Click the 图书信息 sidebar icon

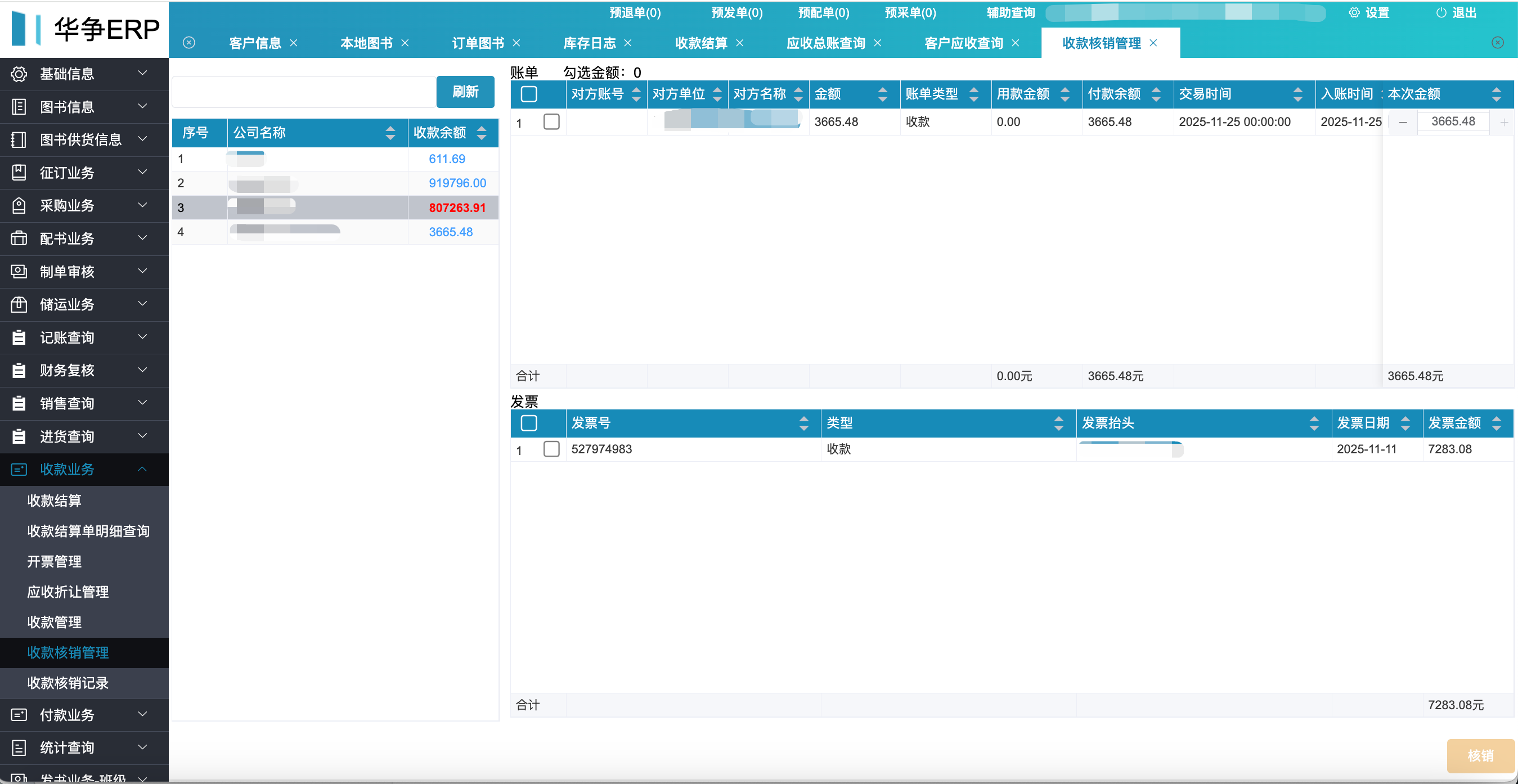click(19, 107)
